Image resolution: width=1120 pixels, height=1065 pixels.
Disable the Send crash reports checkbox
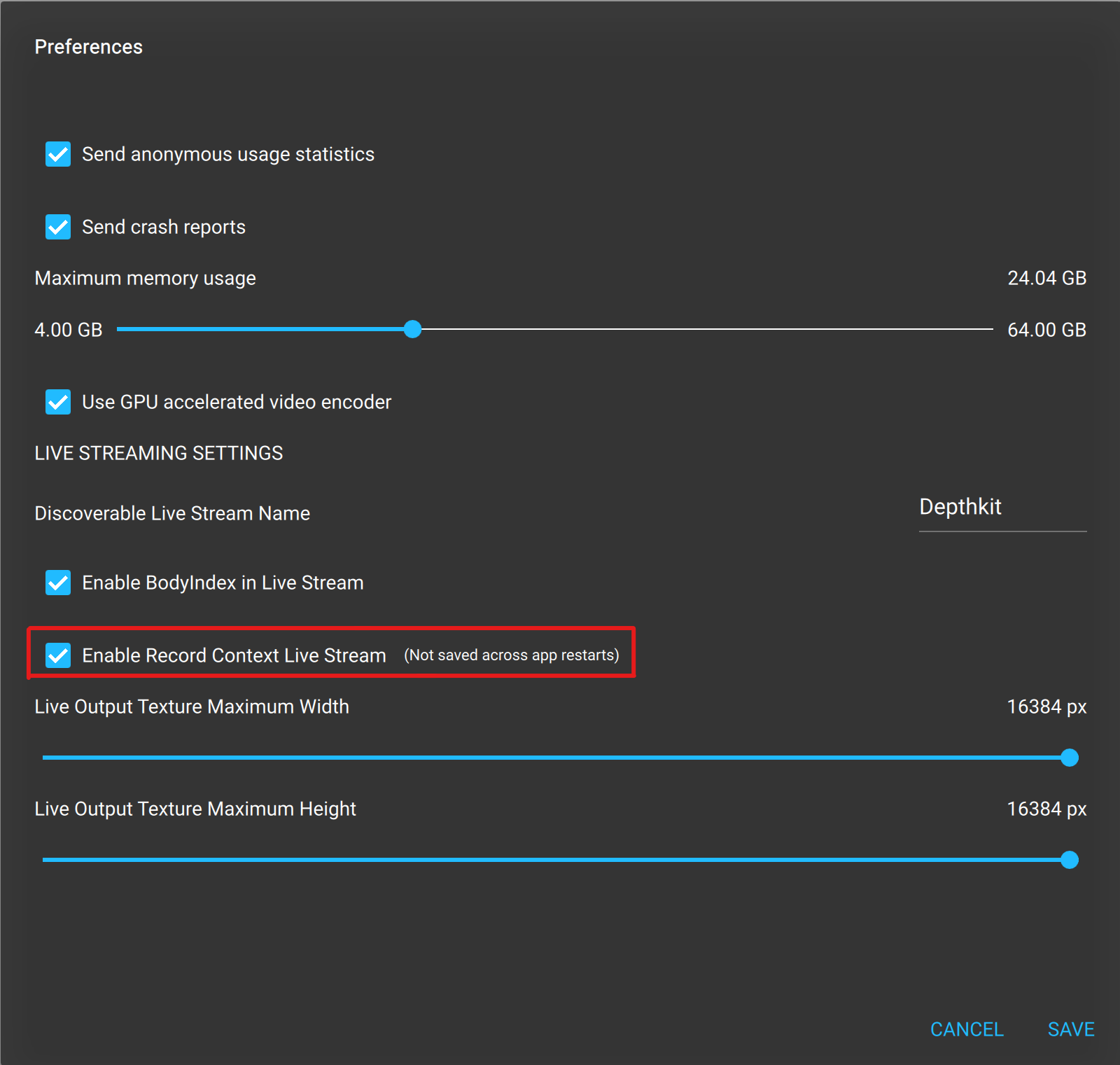click(x=58, y=227)
